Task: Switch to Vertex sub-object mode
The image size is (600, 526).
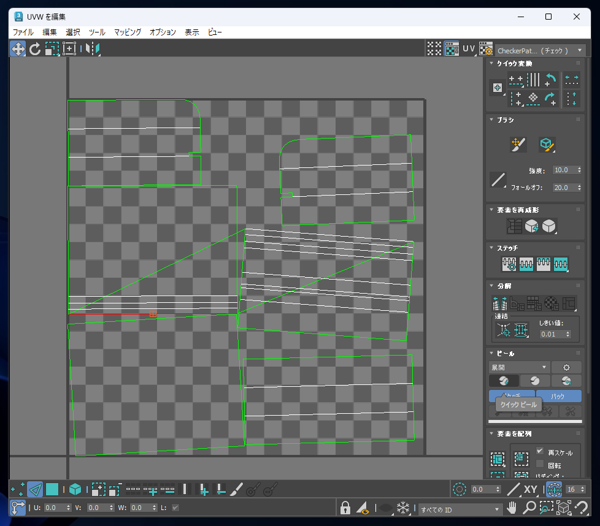Action: coord(18,489)
